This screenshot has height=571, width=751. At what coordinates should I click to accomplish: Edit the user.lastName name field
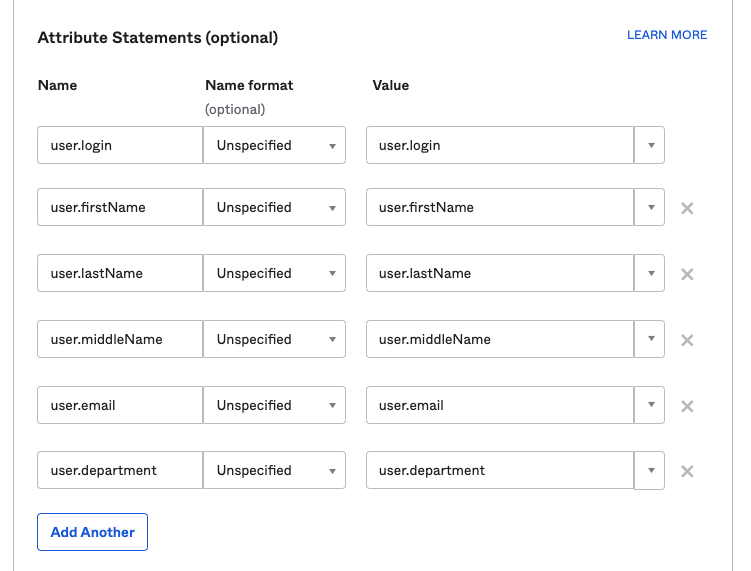120,273
